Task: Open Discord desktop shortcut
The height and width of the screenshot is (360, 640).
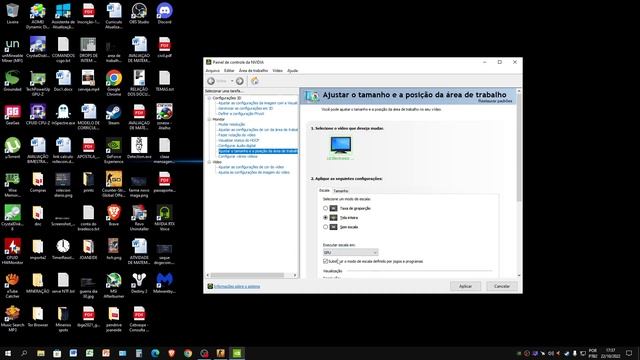Action: click(164, 14)
